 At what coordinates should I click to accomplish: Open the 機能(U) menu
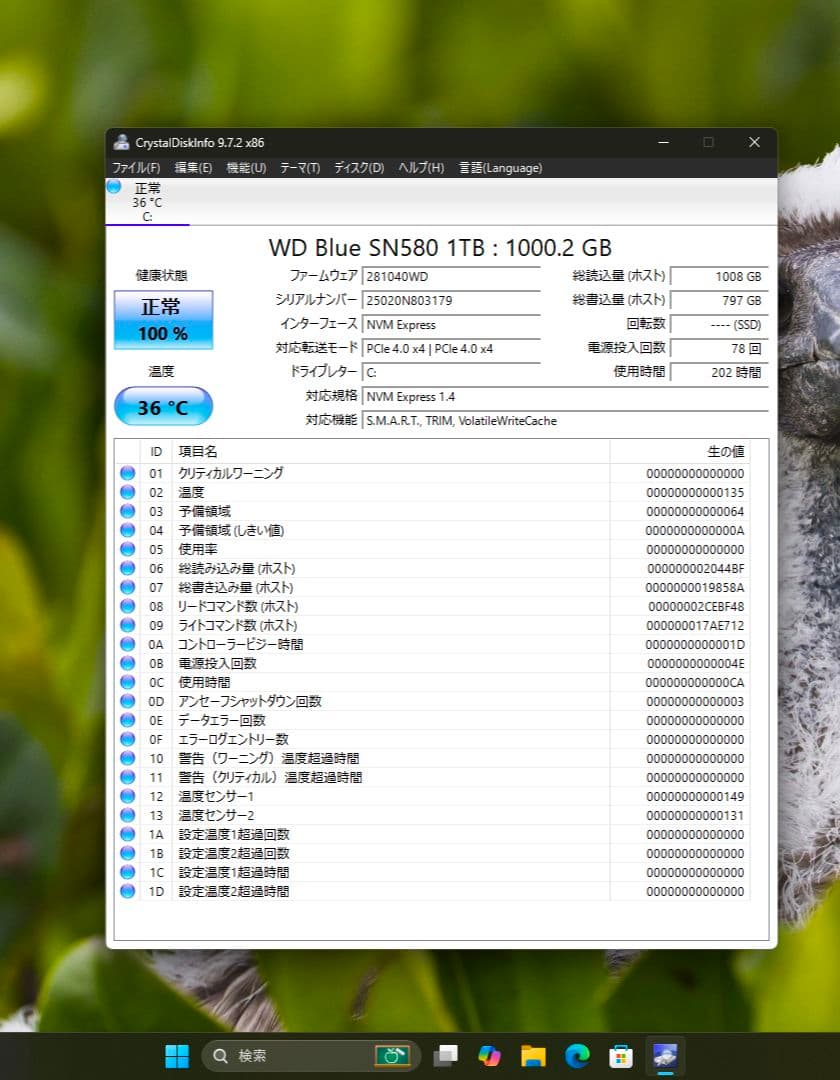[x=246, y=168]
